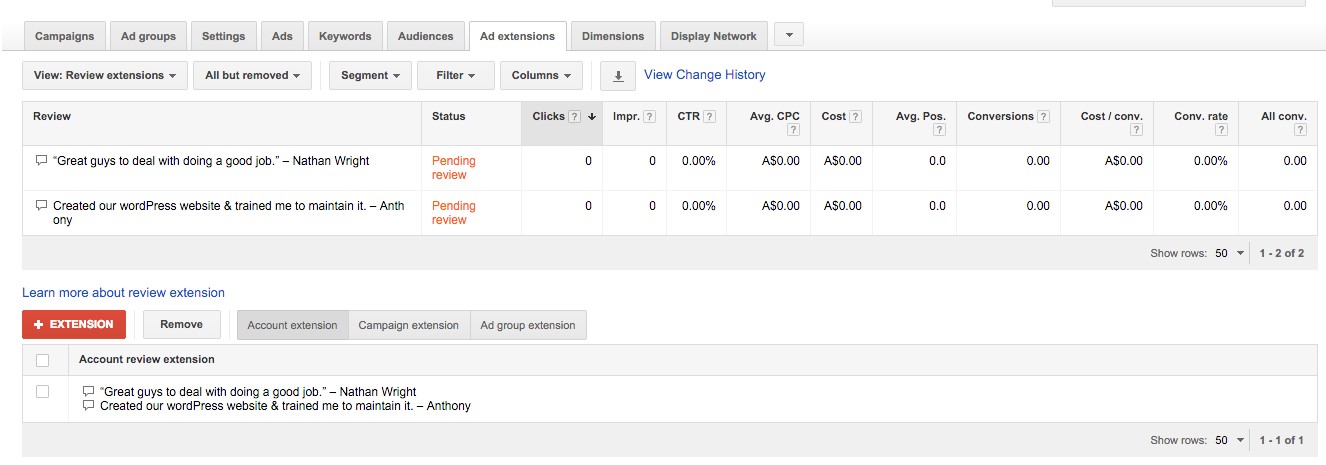This screenshot has width=1326, height=465.
Task: Click speech bubble icon in Account review extension list for Anthony
Action: point(89,405)
